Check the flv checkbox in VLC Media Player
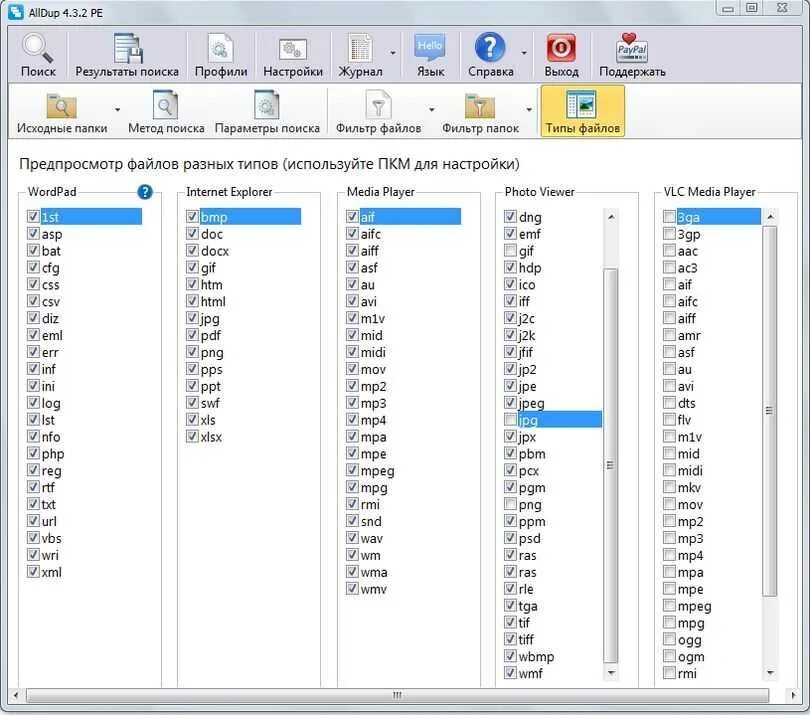This screenshot has width=810, height=715. click(x=669, y=419)
